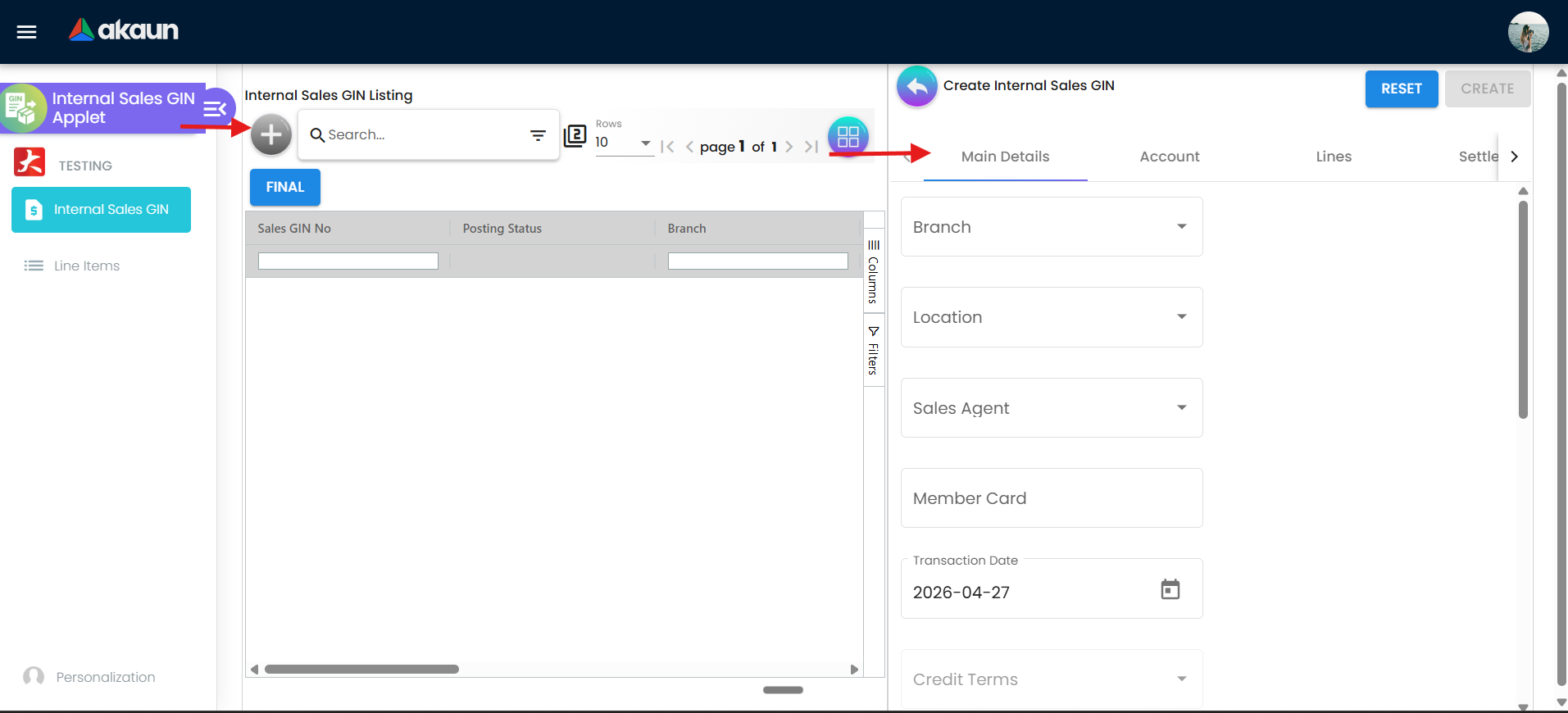The image size is (1568, 713).
Task: Add a new Internal Sales GIN with plus button
Action: click(271, 134)
